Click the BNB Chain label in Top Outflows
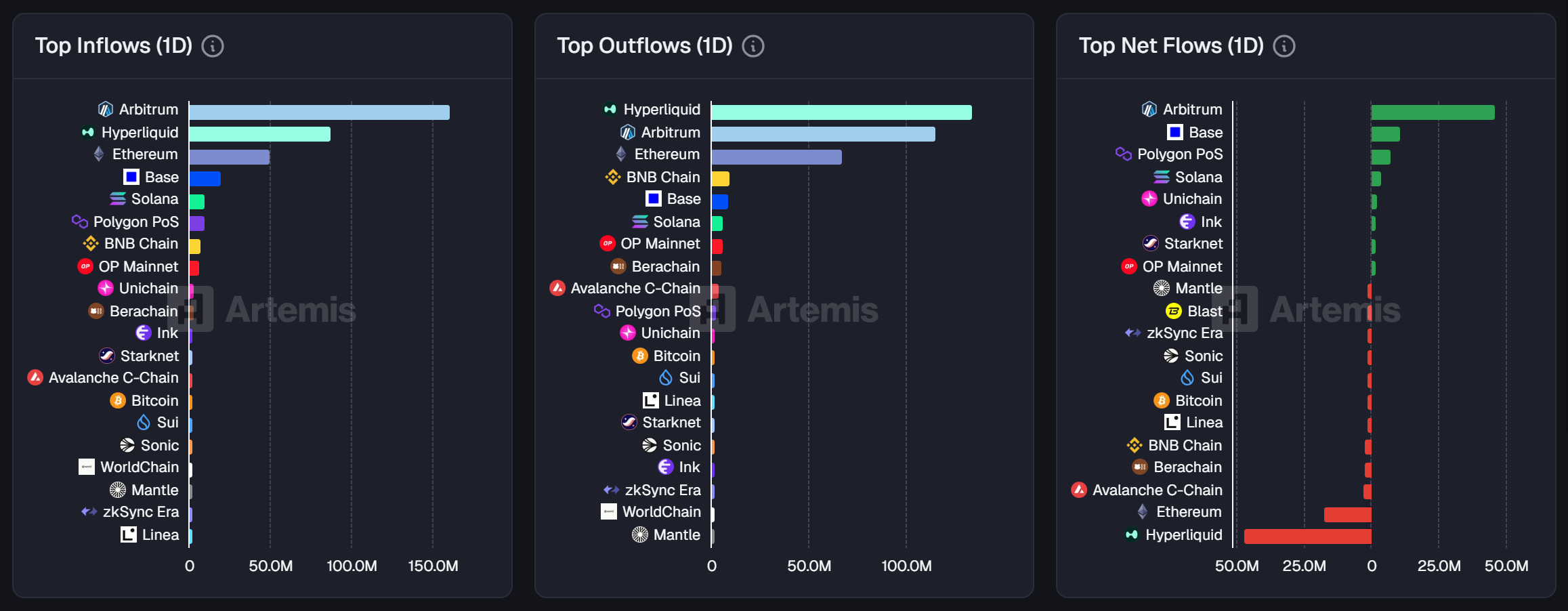The image size is (1568, 611). tap(662, 177)
